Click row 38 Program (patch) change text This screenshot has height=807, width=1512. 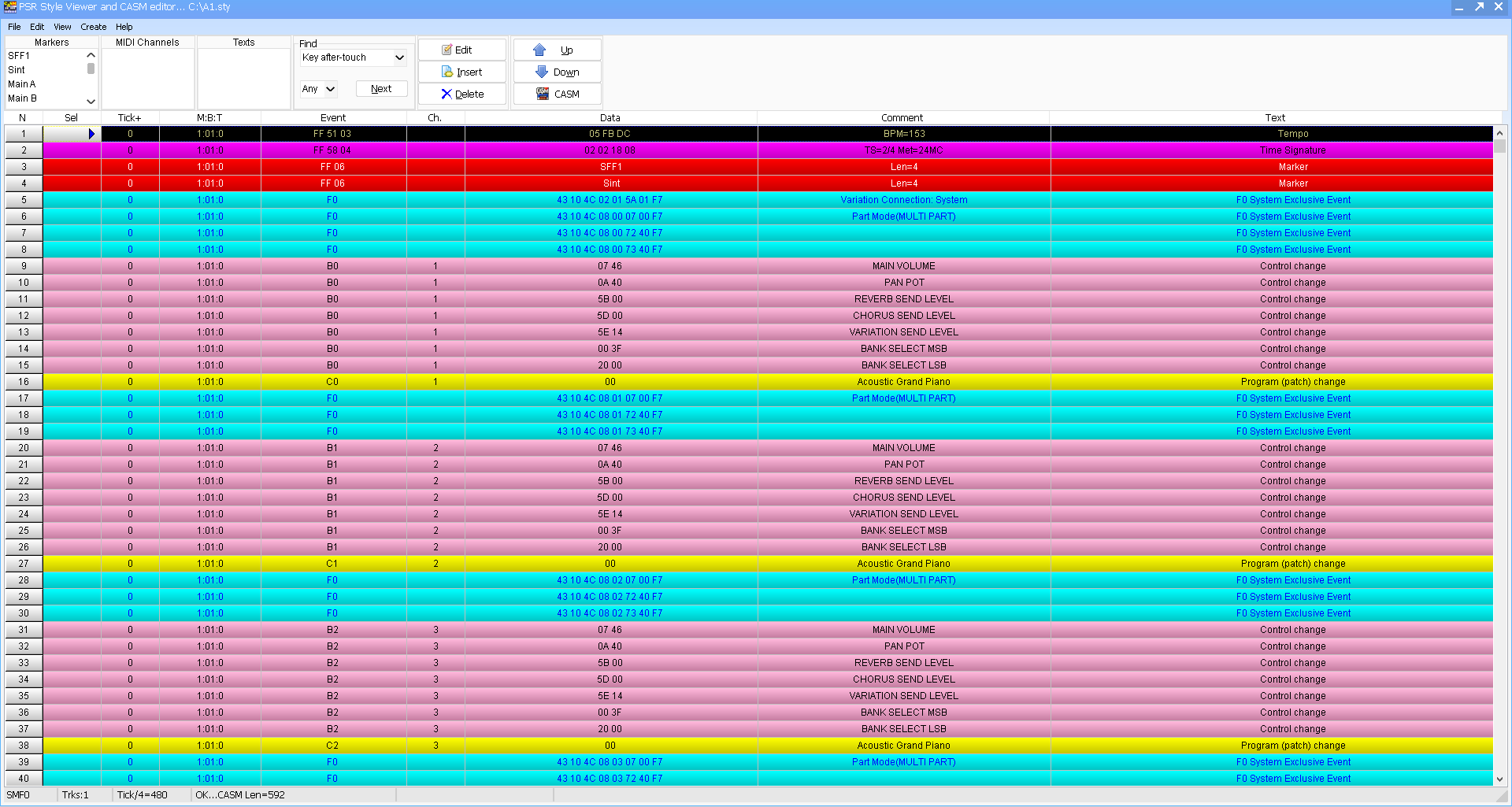[x=1293, y=746]
